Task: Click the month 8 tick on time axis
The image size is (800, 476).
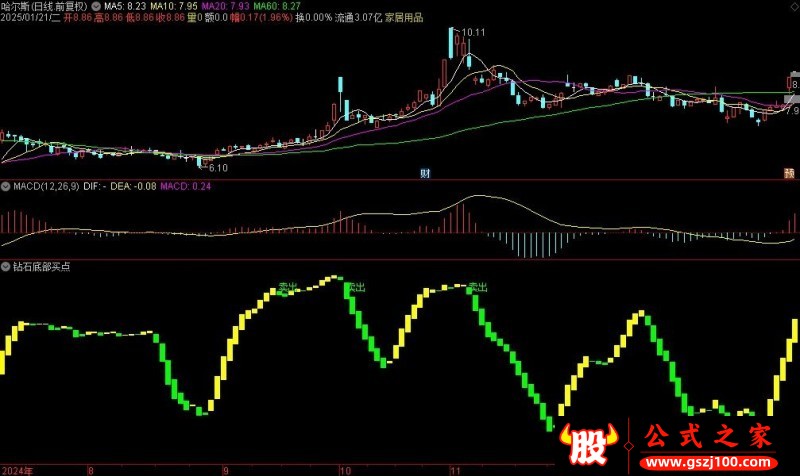Action: [x=91, y=471]
